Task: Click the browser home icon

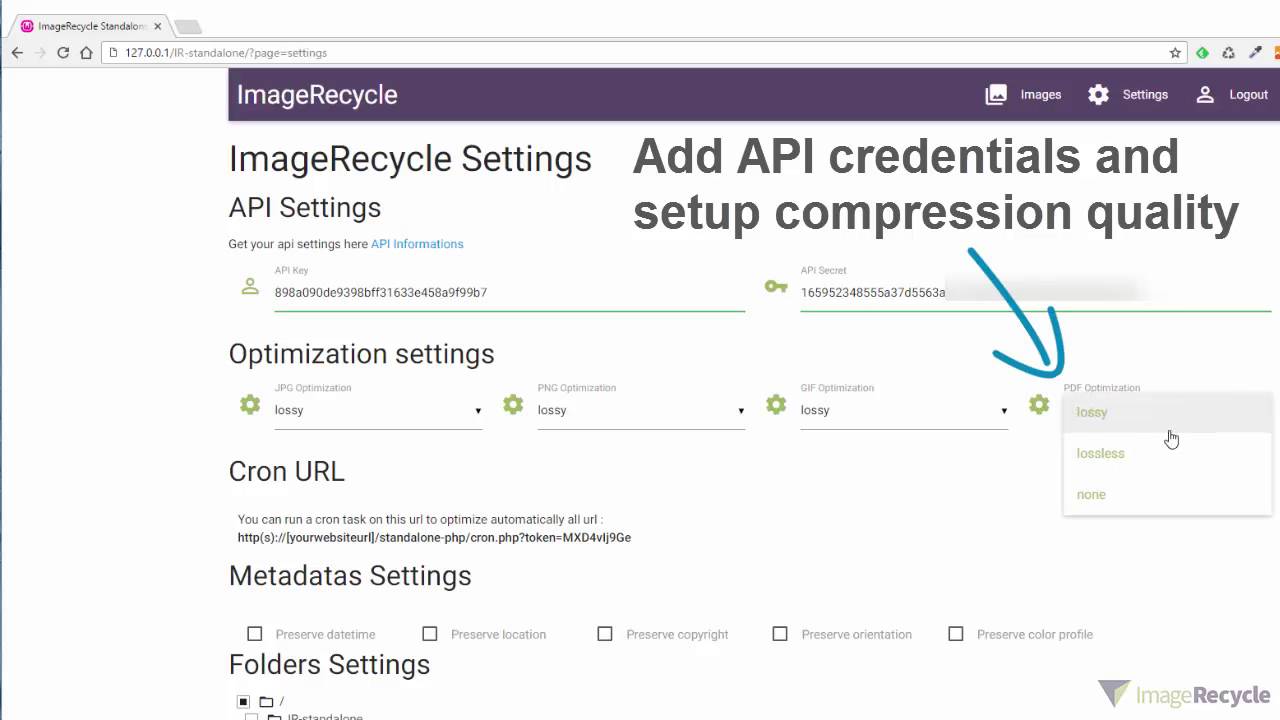Action: click(x=86, y=53)
